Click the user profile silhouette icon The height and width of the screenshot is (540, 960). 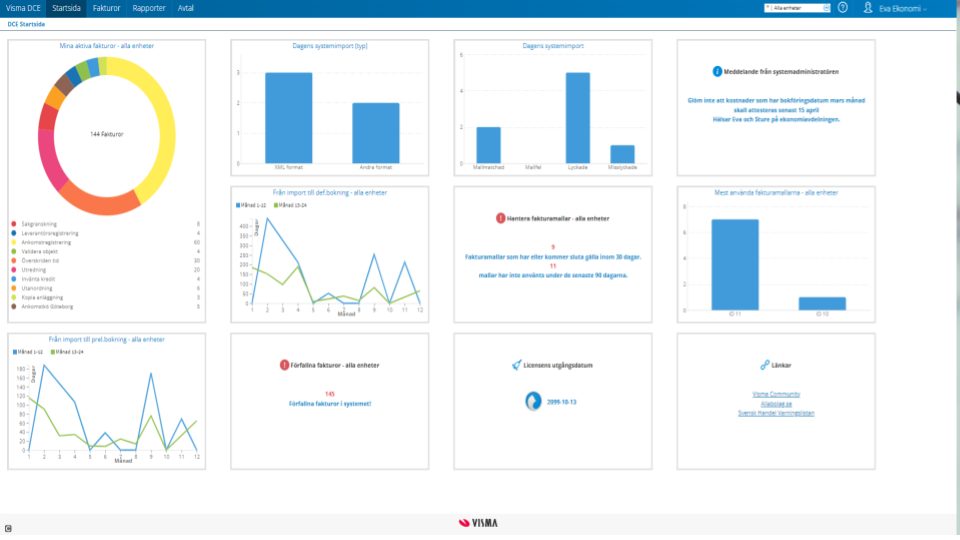click(x=868, y=8)
